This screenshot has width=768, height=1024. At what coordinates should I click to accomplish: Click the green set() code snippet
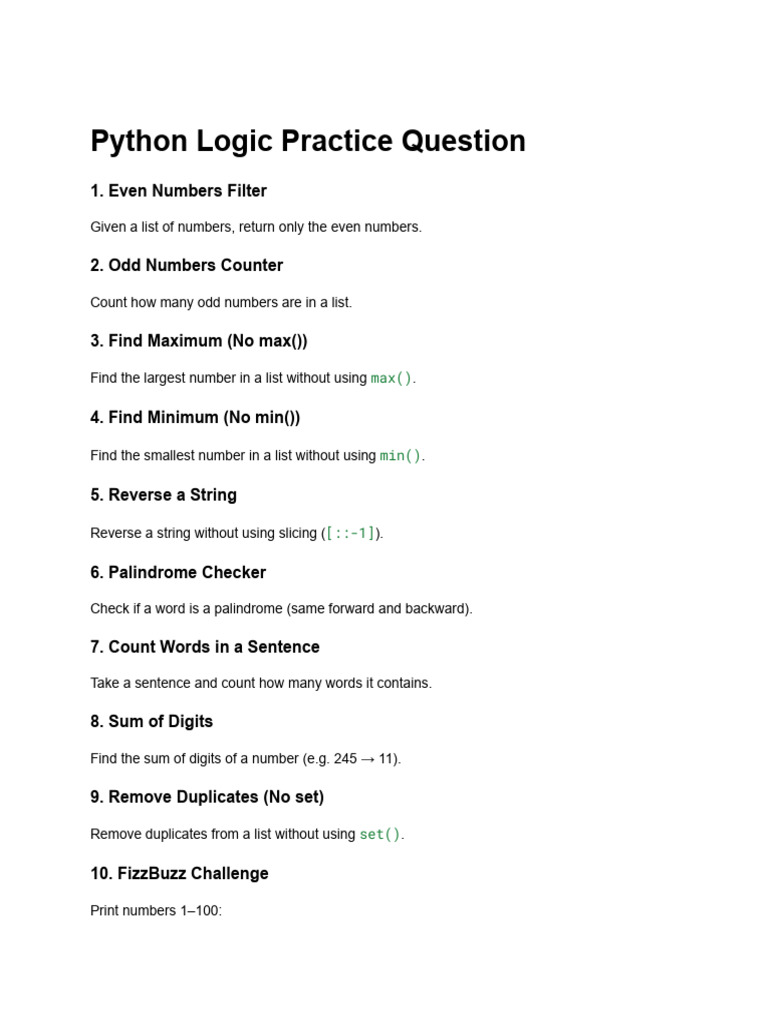[380, 835]
